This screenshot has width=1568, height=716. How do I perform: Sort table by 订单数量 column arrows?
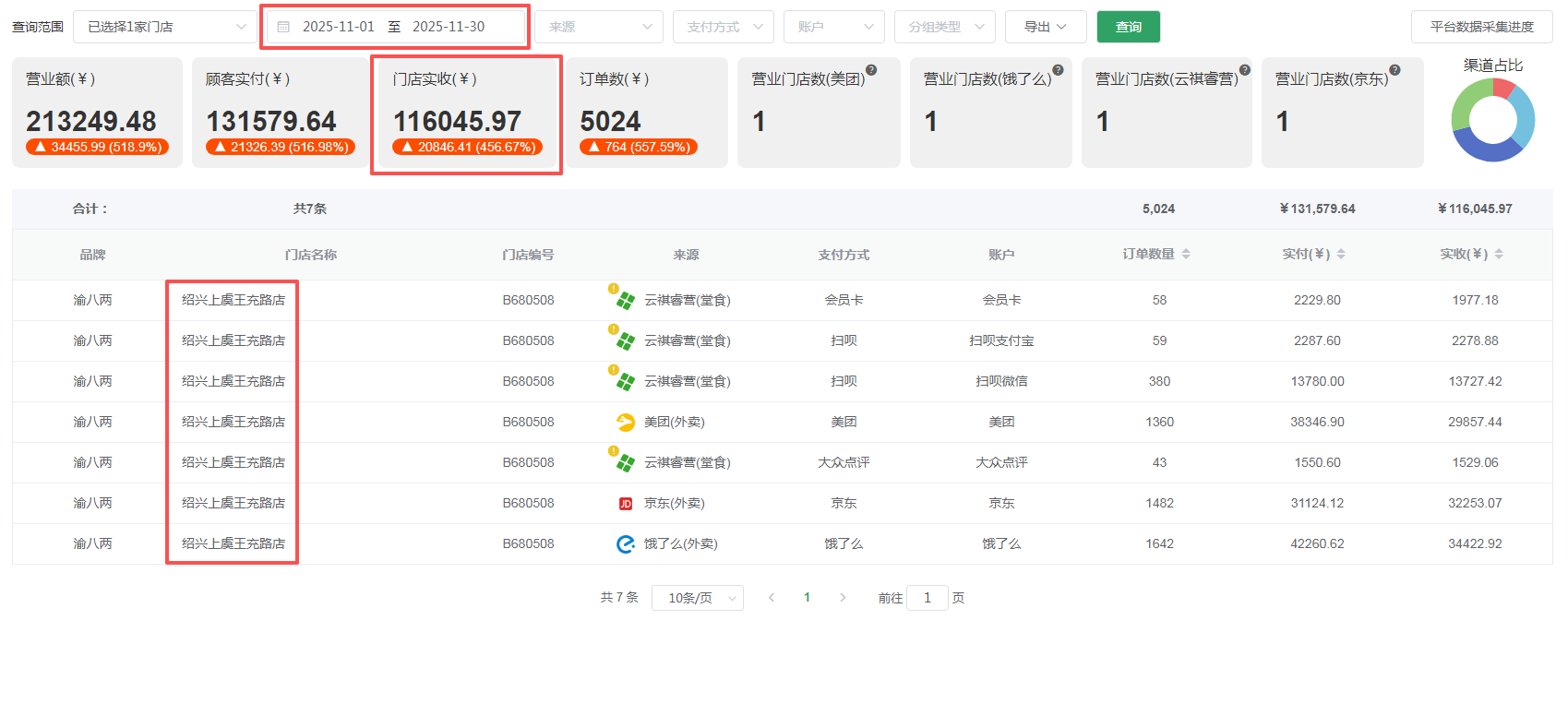pyautogui.click(x=1186, y=255)
